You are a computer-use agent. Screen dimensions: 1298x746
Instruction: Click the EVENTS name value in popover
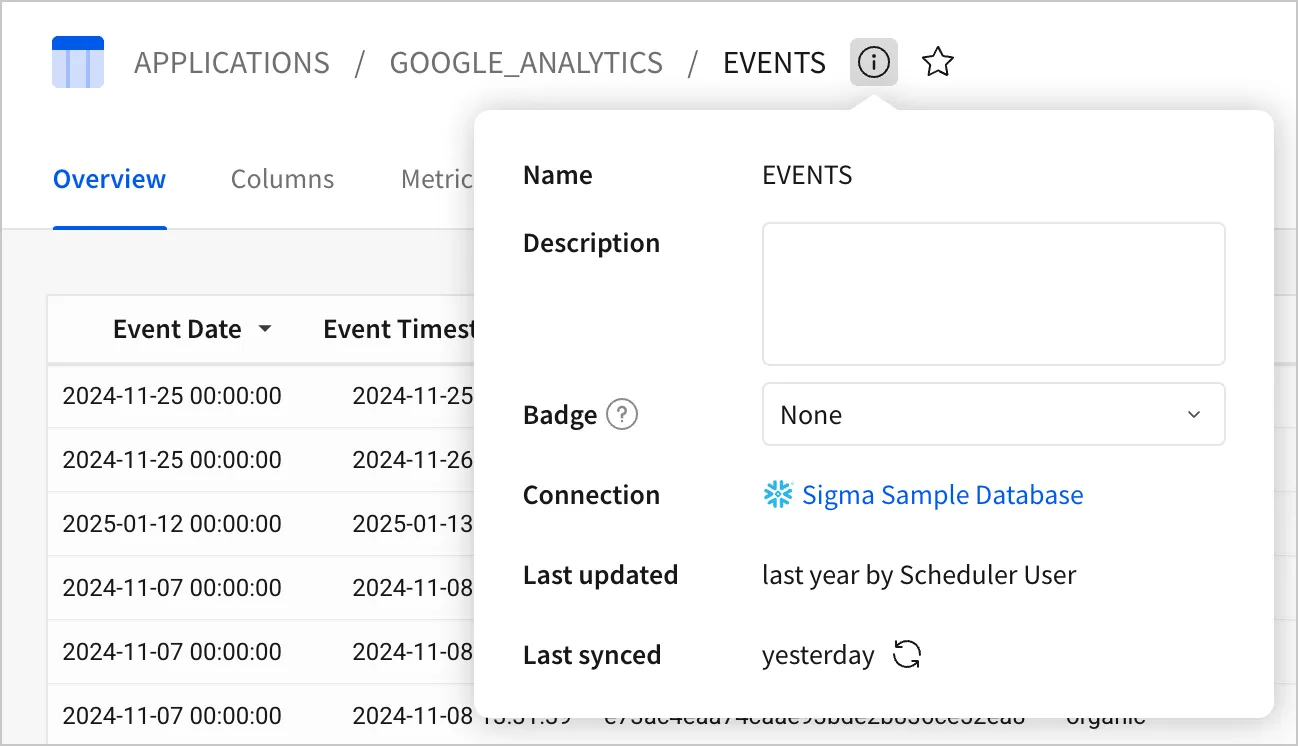pos(807,175)
